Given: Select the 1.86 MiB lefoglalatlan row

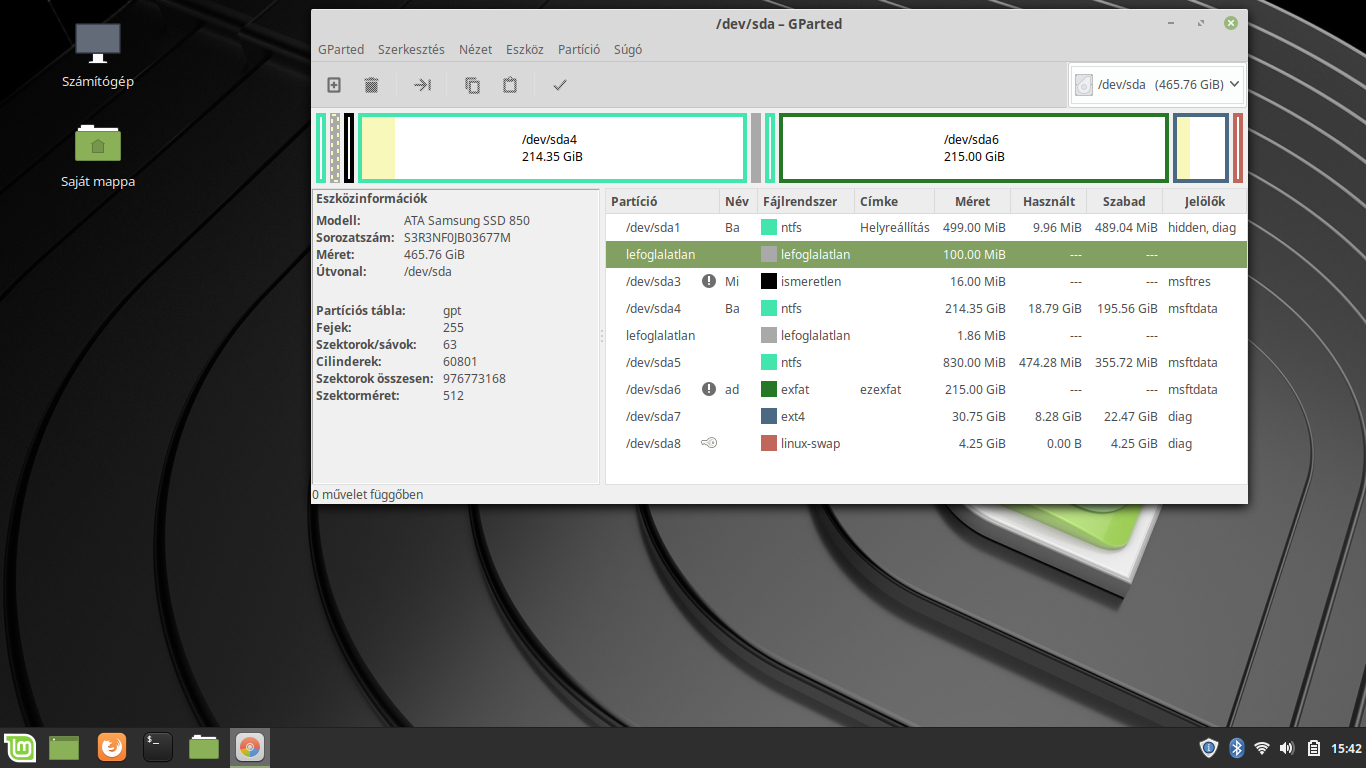Looking at the screenshot, I should [x=927, y=335].
